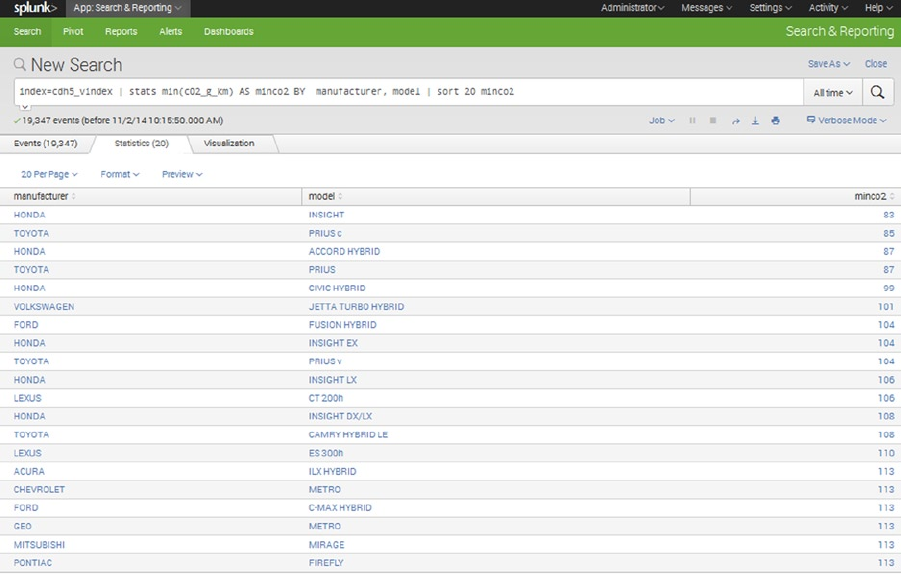Share the job via arrow icon
The image size is (901, 577).
[736, 121]
